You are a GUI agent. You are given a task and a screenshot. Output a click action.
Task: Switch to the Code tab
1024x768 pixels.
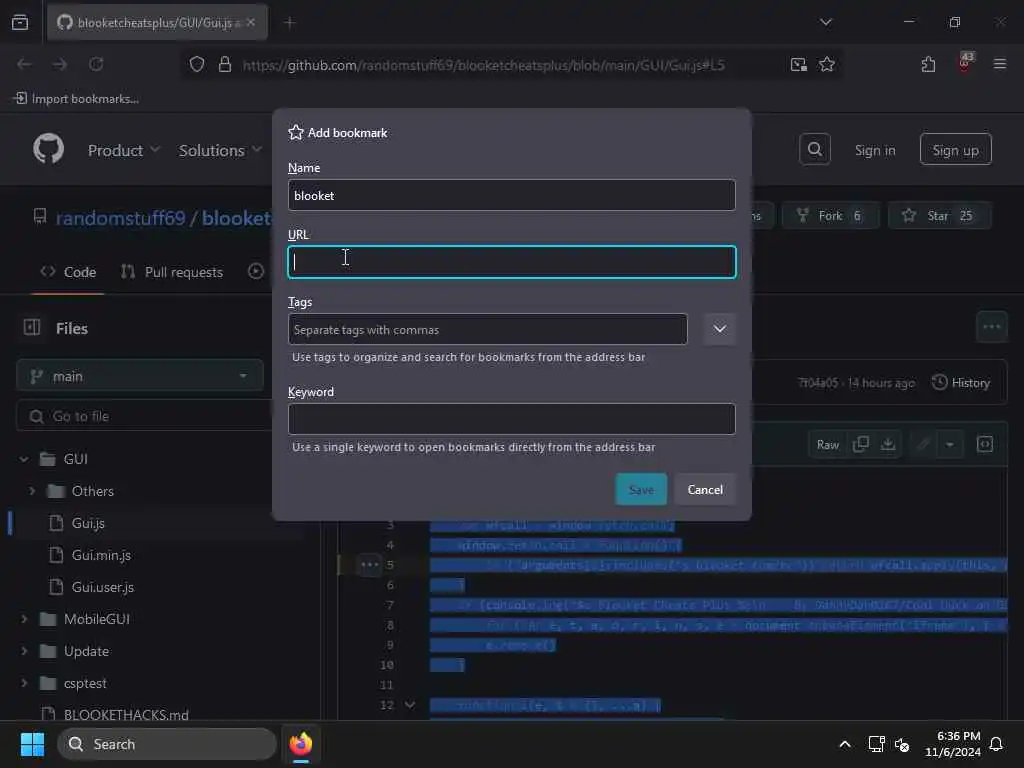tap(68, 272)
